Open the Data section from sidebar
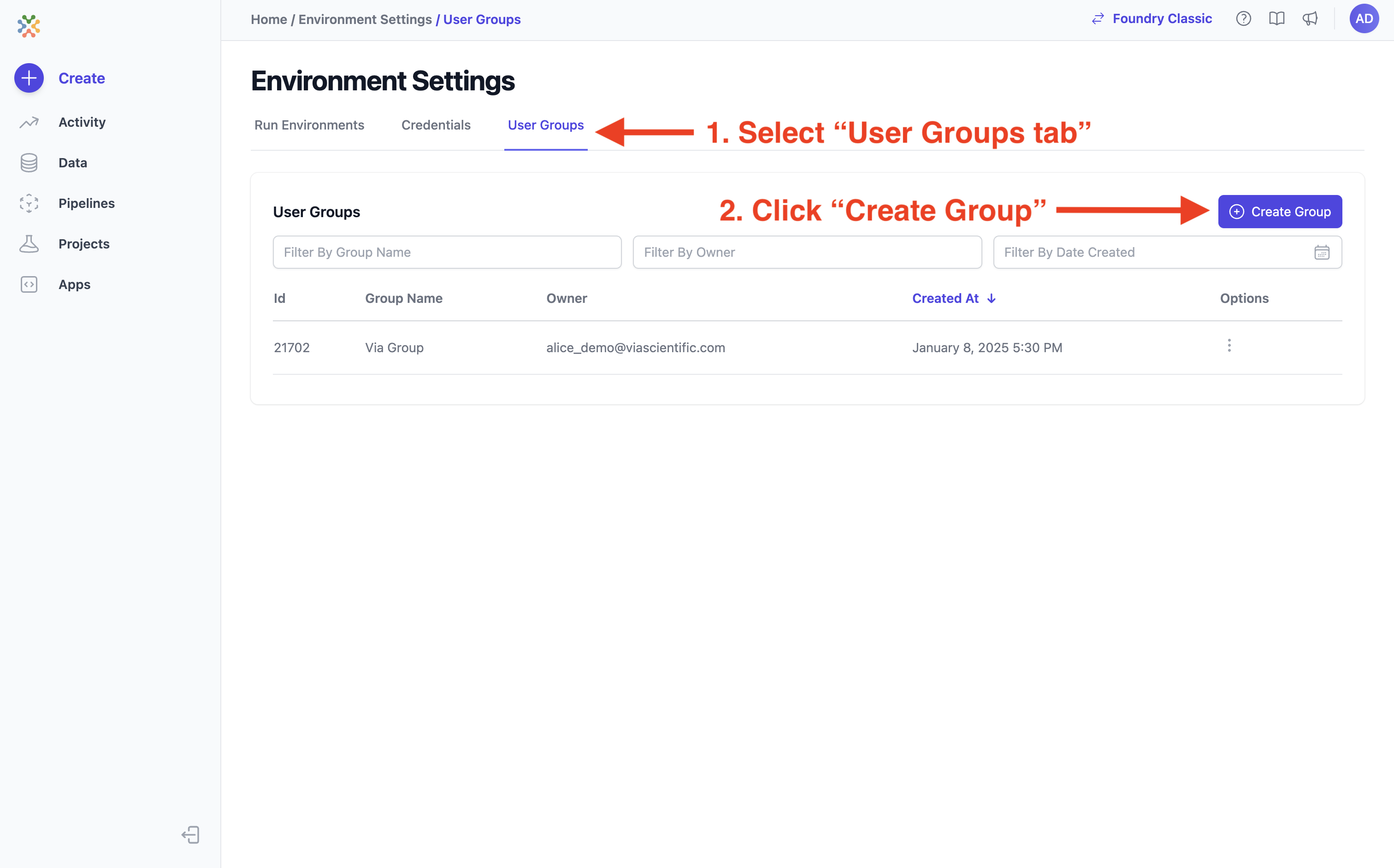1394x868 pixels. tap(29, 162)
